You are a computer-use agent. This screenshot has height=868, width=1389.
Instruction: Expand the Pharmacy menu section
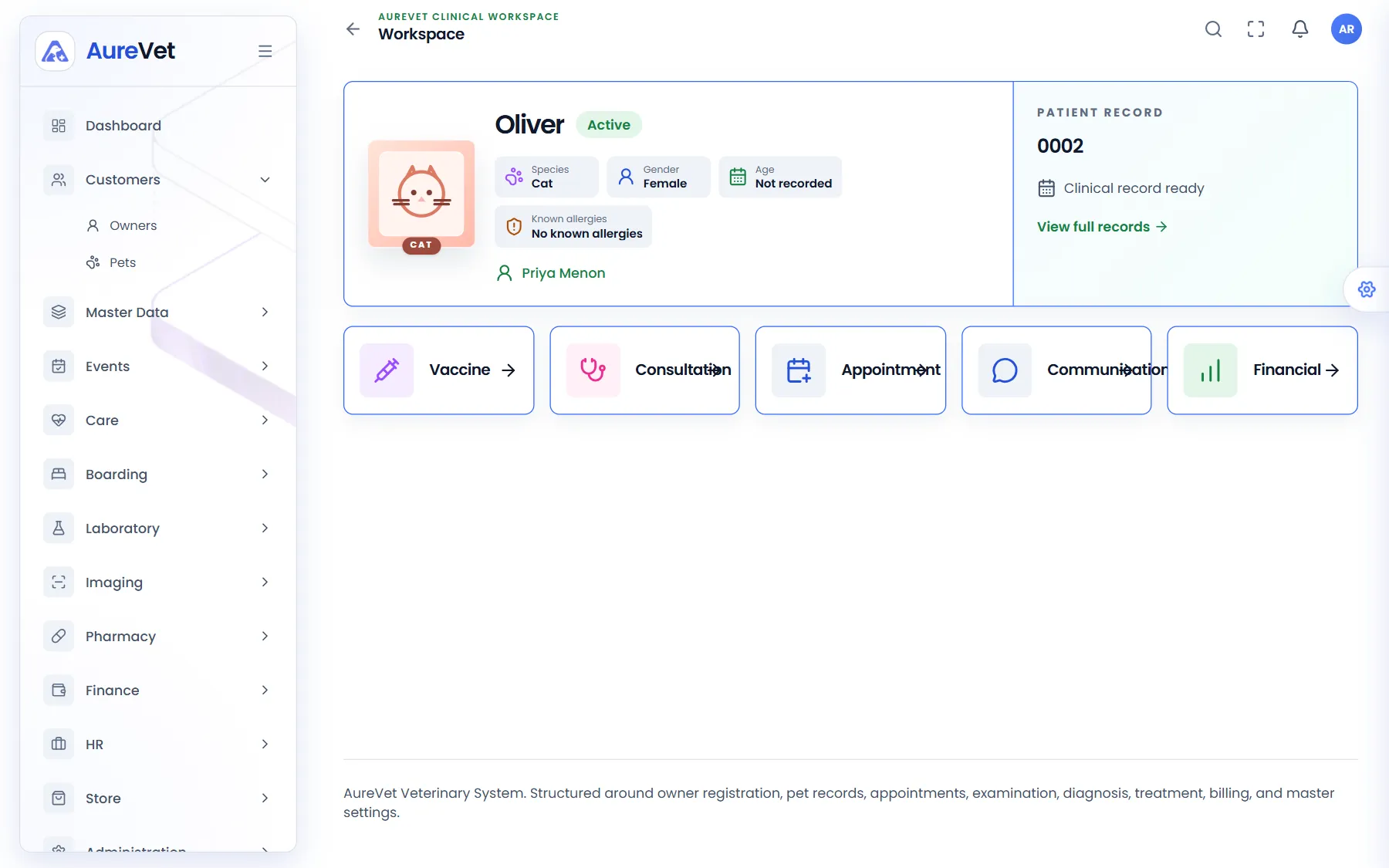pos(158,637)
